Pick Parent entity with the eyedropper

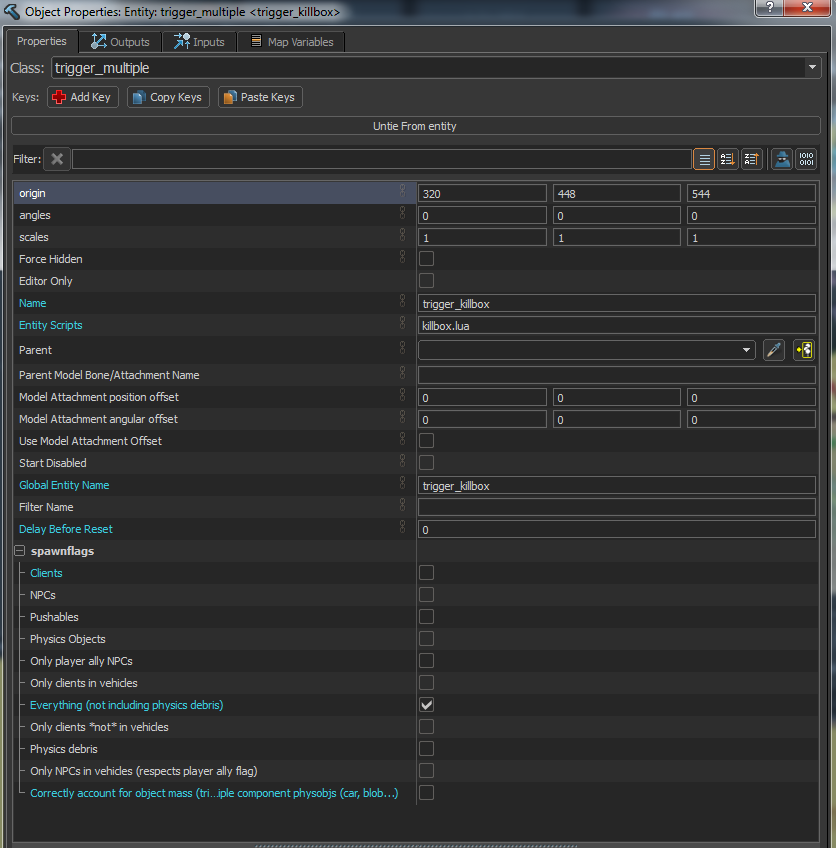[x=774, y=350]
